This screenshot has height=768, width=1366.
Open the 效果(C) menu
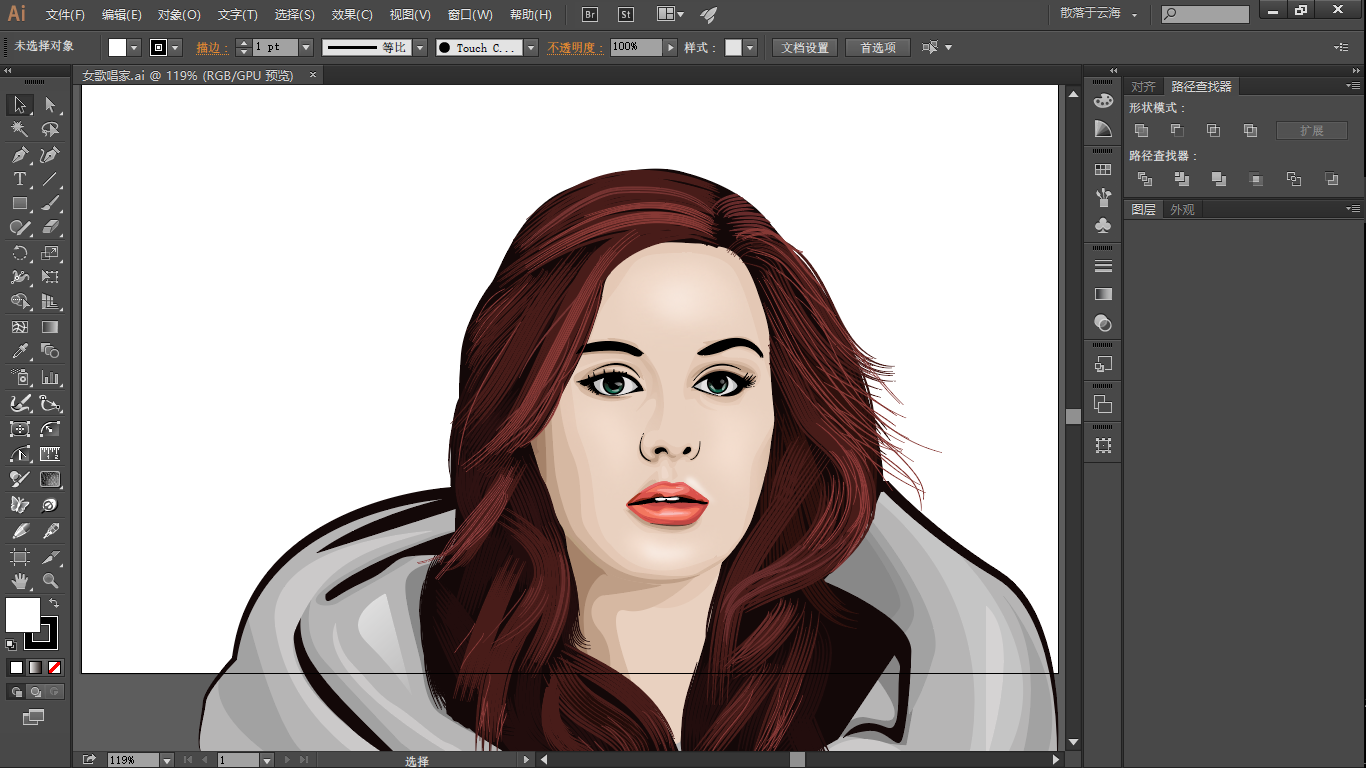(x=352, y=15)
